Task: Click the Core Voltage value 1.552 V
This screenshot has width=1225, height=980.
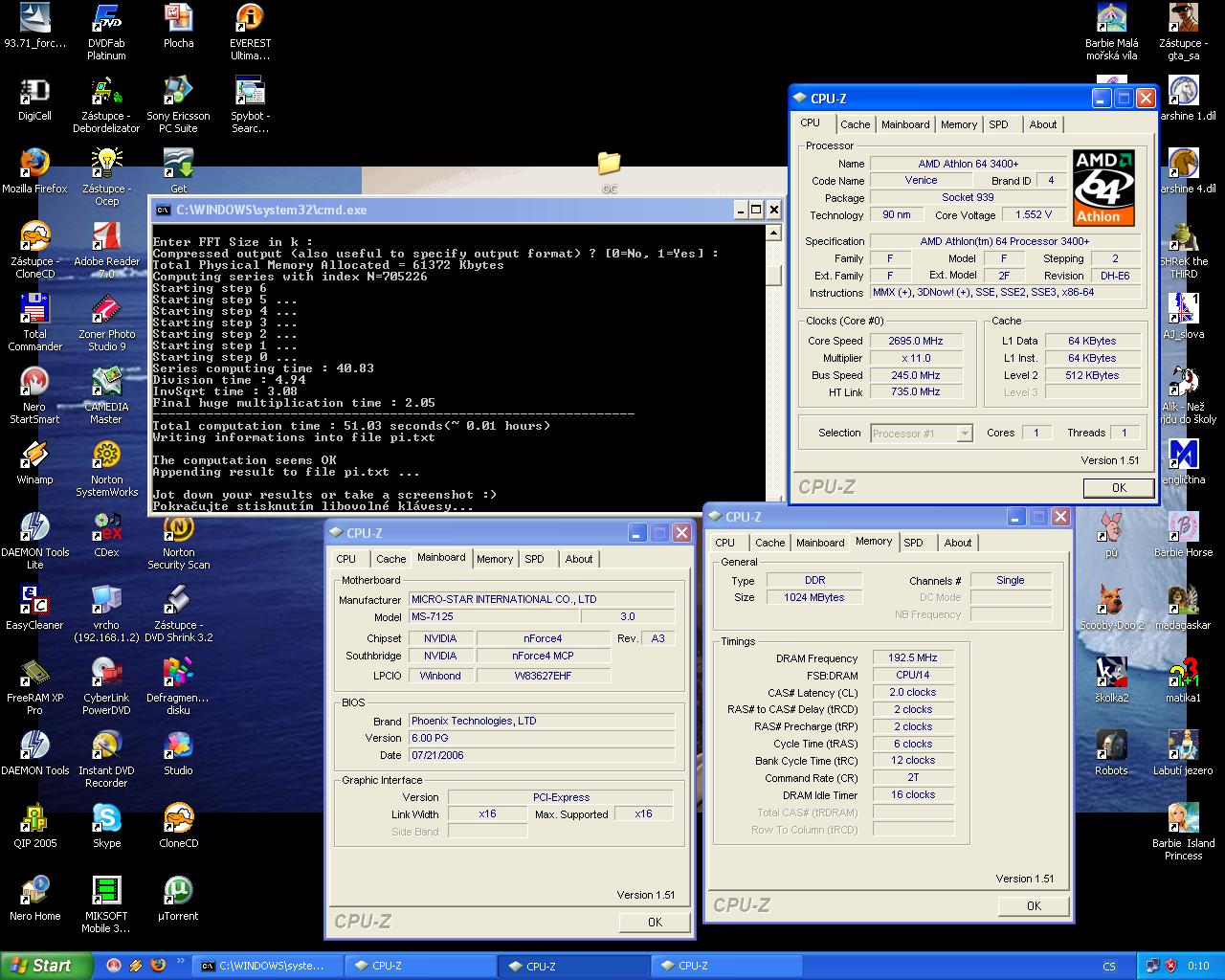Action: (x=1034, y=215)
